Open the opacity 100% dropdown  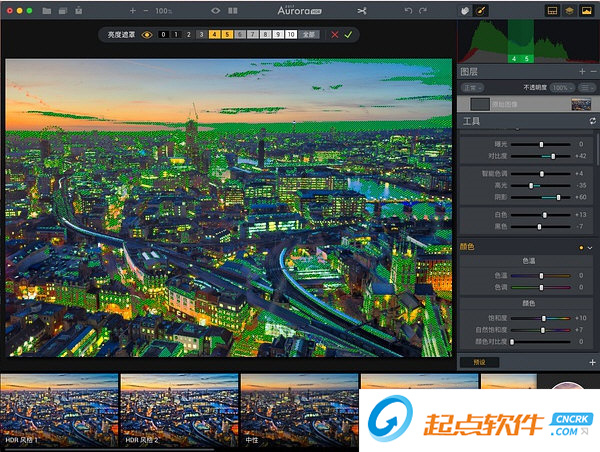pos(562,88)
